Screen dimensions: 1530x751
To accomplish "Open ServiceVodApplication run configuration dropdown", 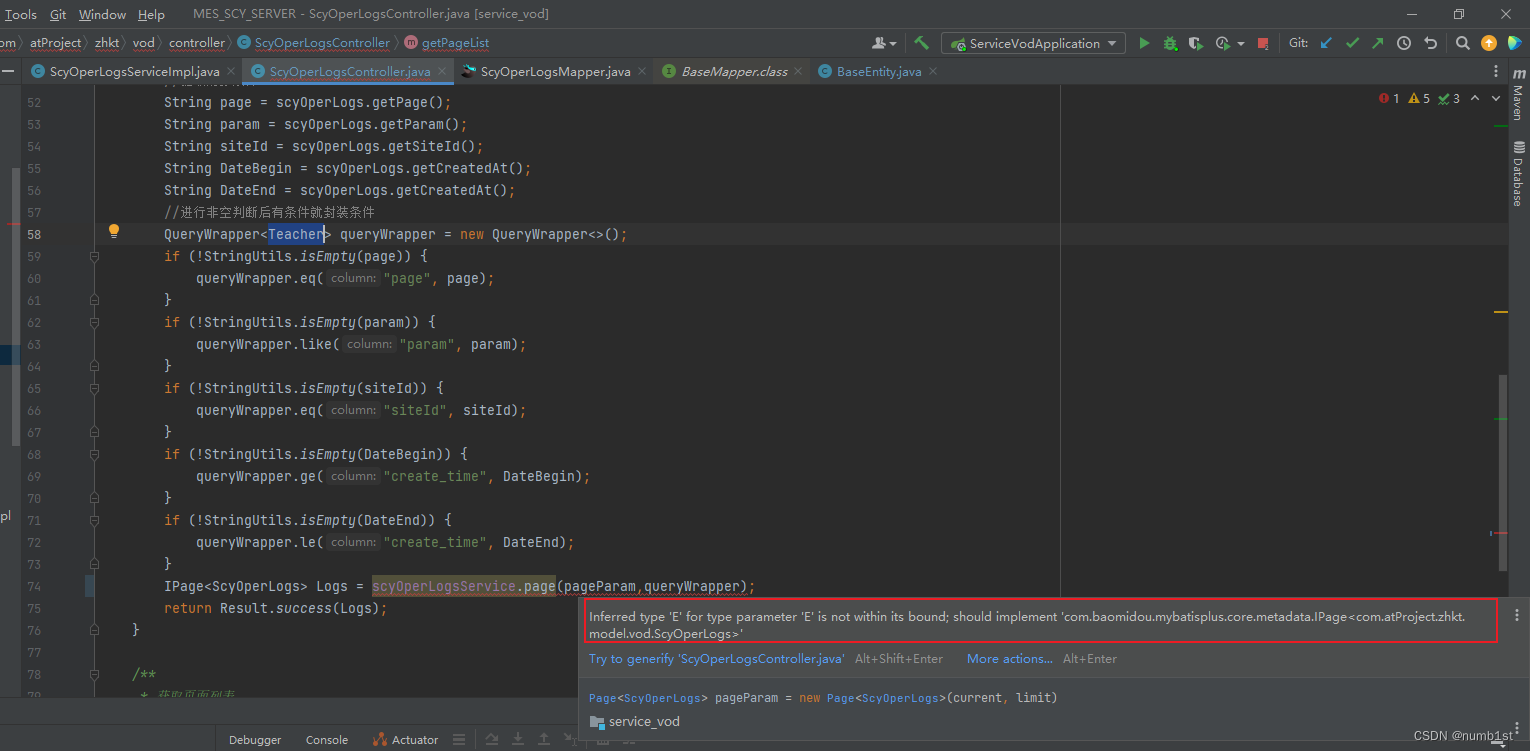I will pos(1033,43).
